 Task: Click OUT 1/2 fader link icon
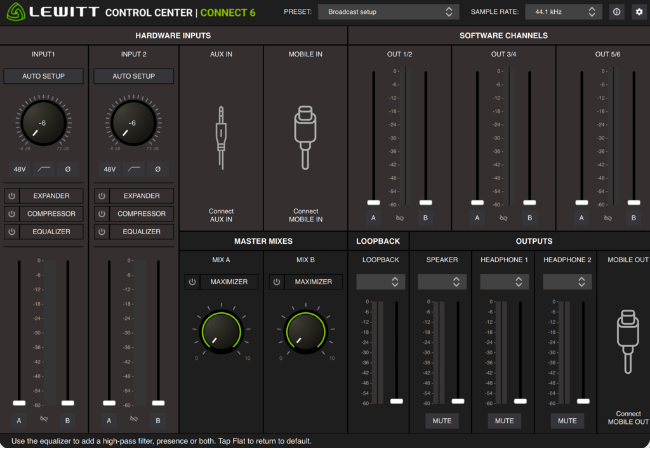pos(400,218)
